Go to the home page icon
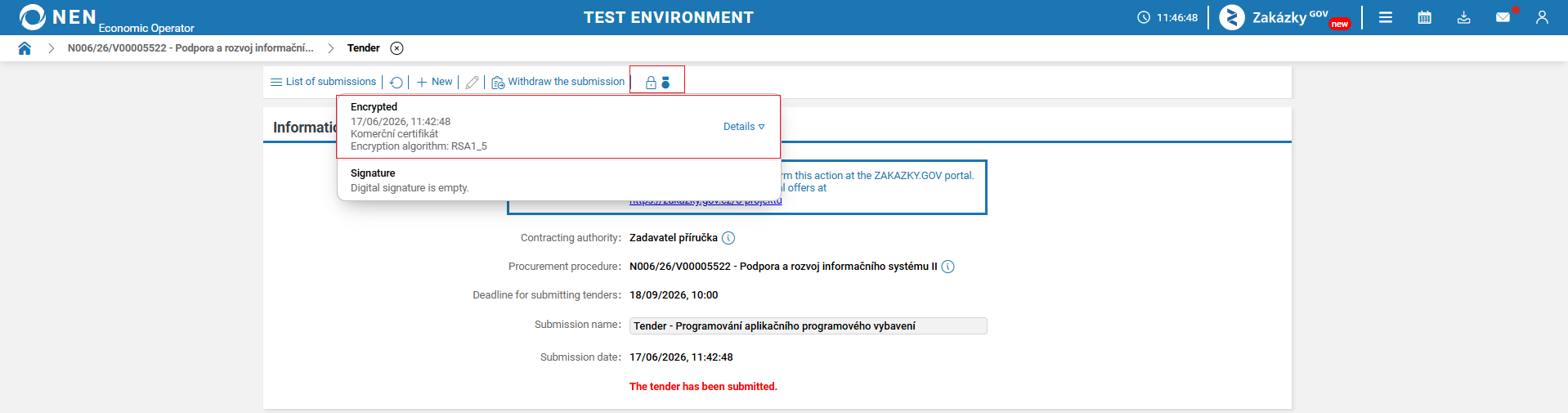 [x=25, y=48]
